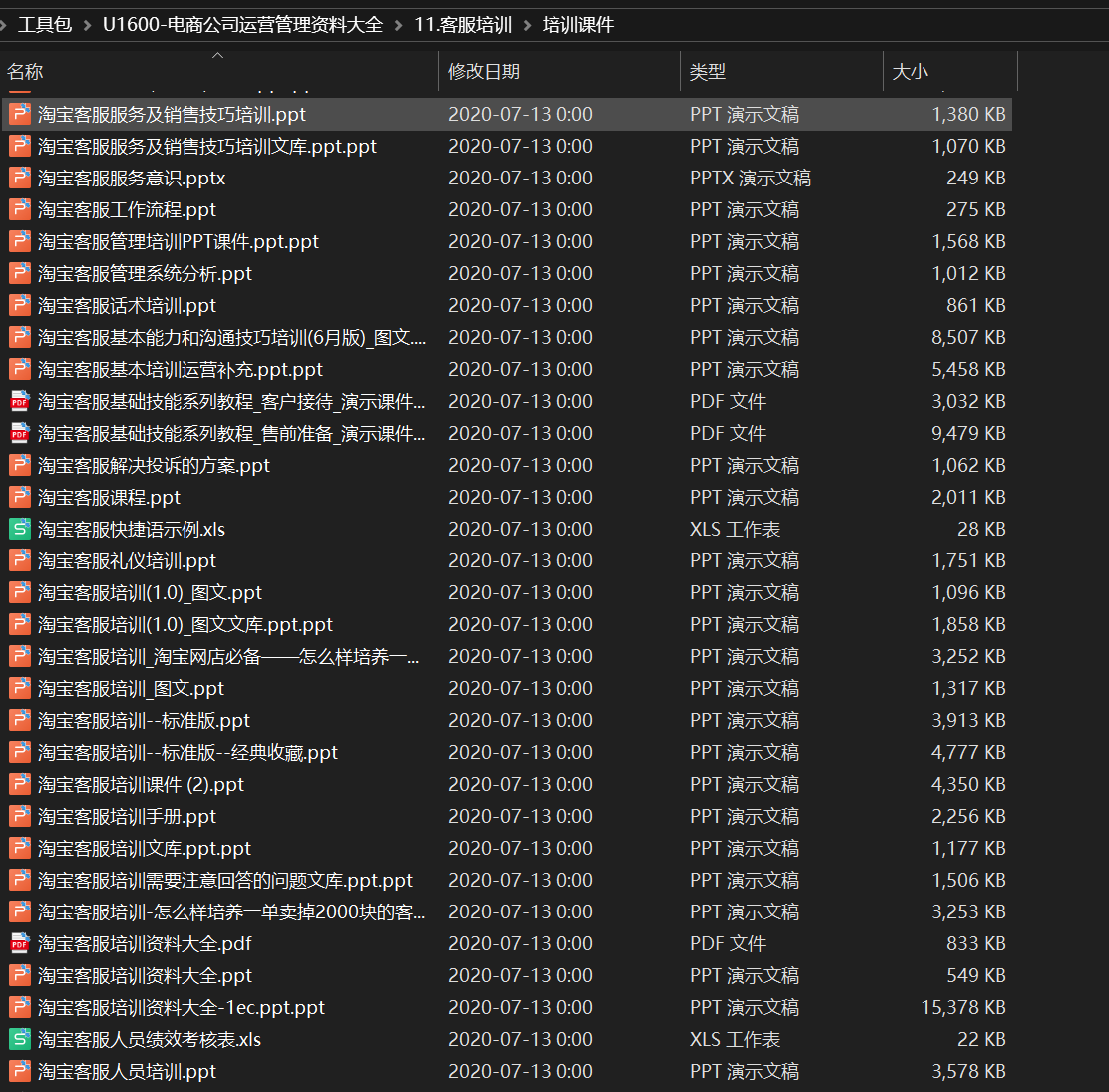This screenshot has height=1092, width=1109.
Task: Select the file icon of 淘宝客服服务意识.pptx
Action: (x=20, y=178)
